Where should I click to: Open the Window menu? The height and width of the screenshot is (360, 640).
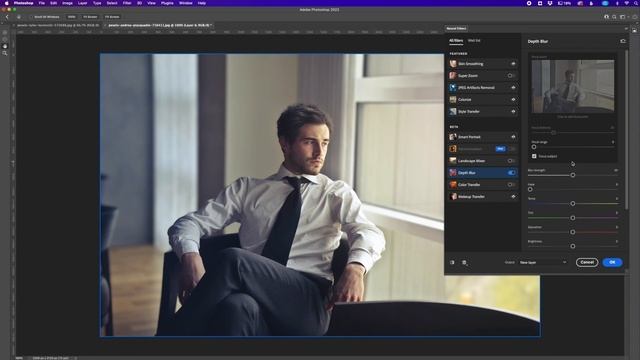coord(185,3)
